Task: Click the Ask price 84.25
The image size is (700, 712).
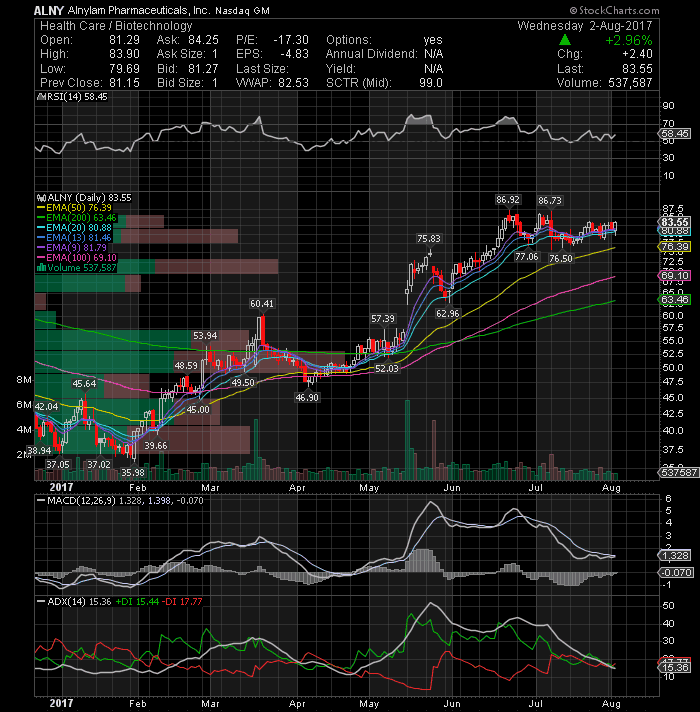Action: tap(203, 40)
